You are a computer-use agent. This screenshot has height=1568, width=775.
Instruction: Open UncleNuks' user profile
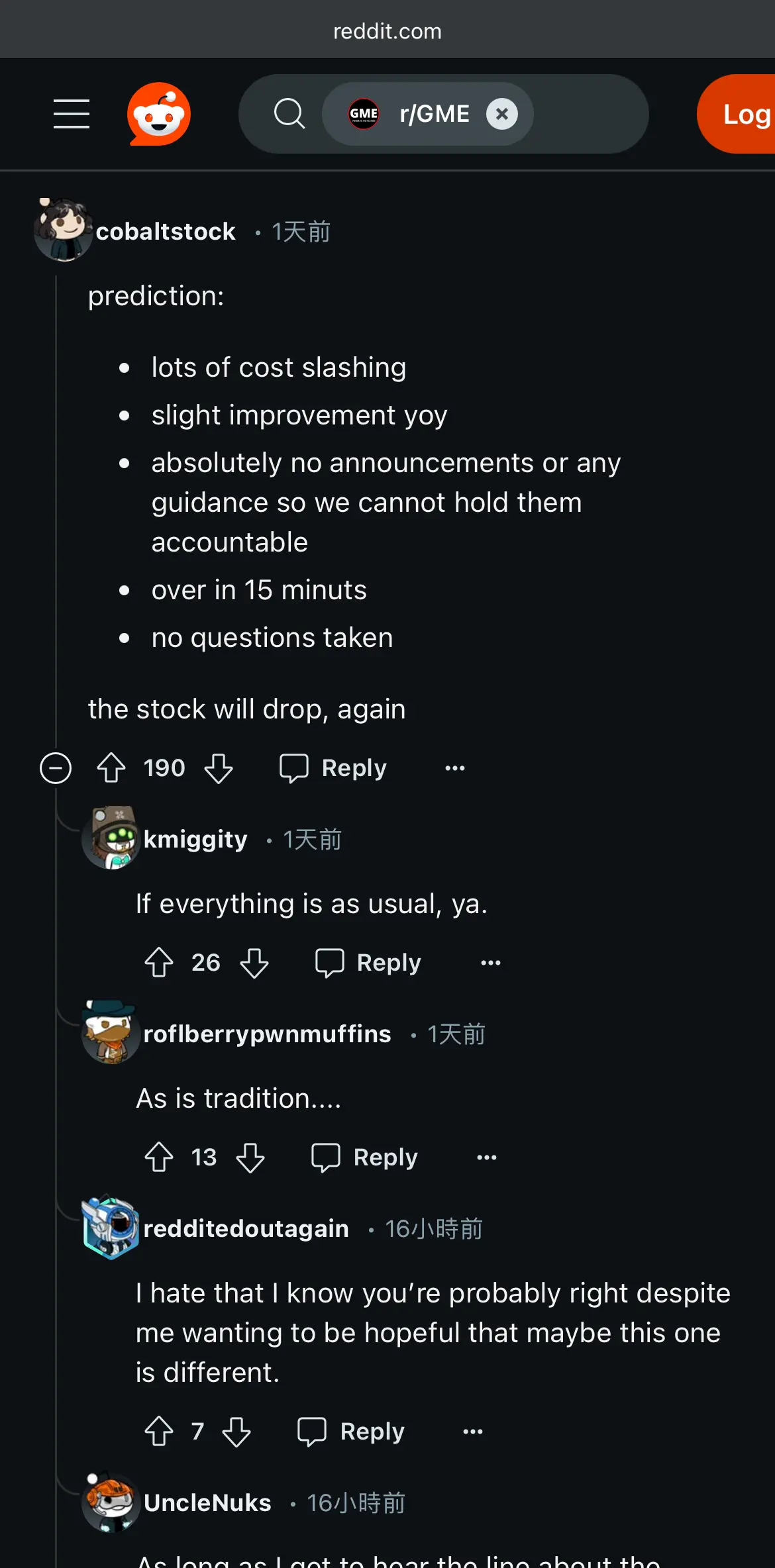point(207,1503)
